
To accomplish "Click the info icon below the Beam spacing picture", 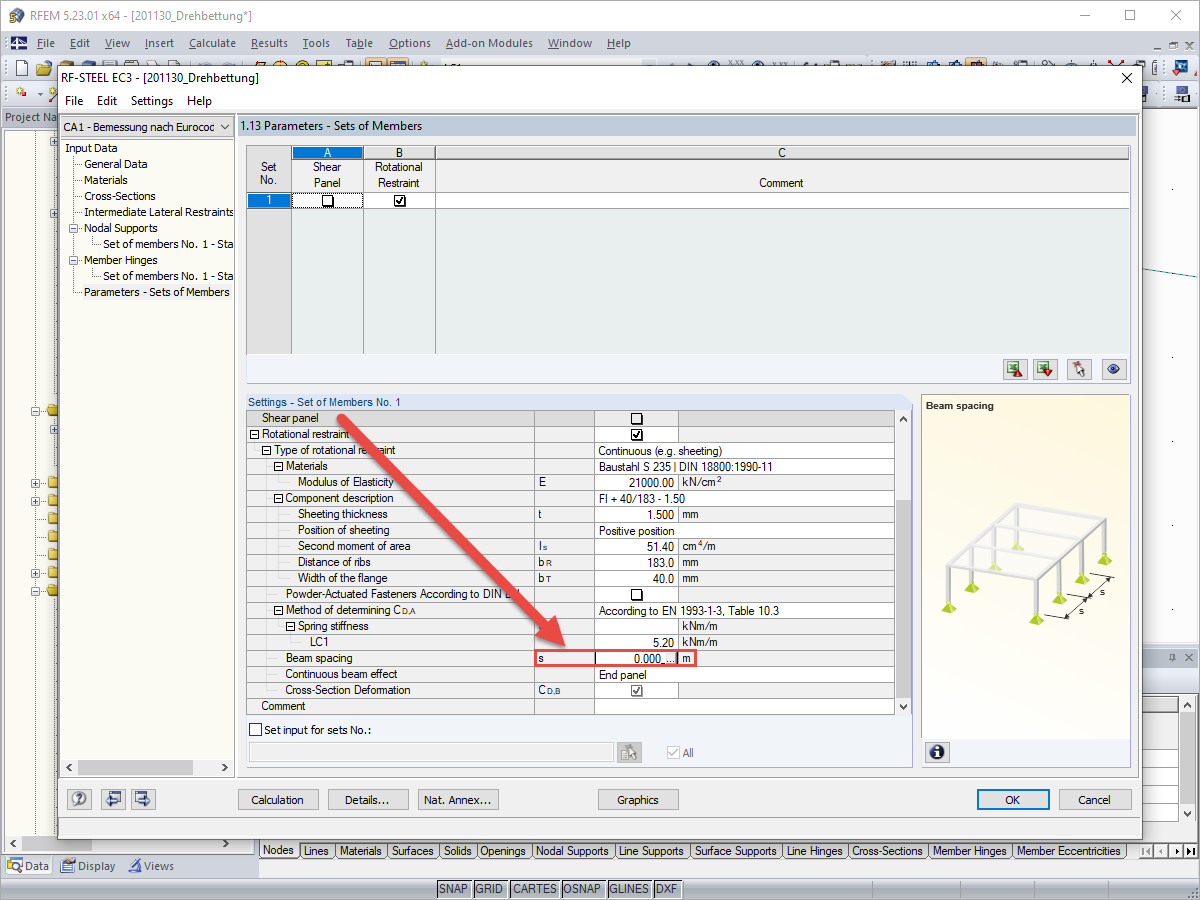I will click(937, 752).
